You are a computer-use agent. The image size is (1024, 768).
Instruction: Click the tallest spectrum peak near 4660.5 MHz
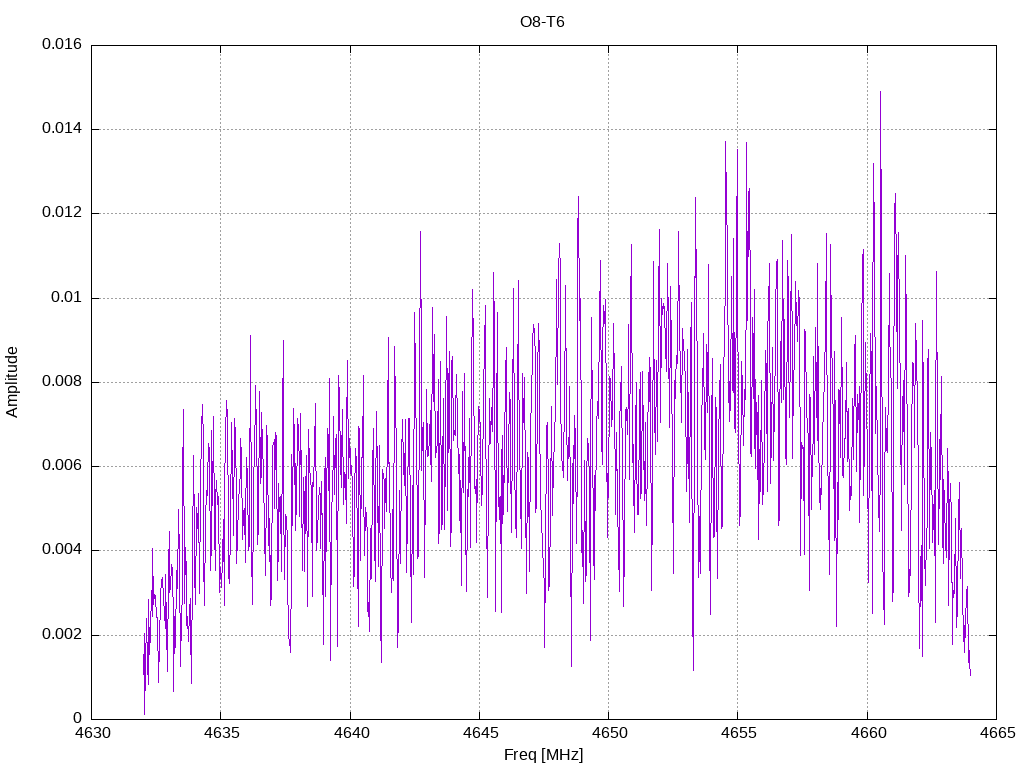click(880, 93)
